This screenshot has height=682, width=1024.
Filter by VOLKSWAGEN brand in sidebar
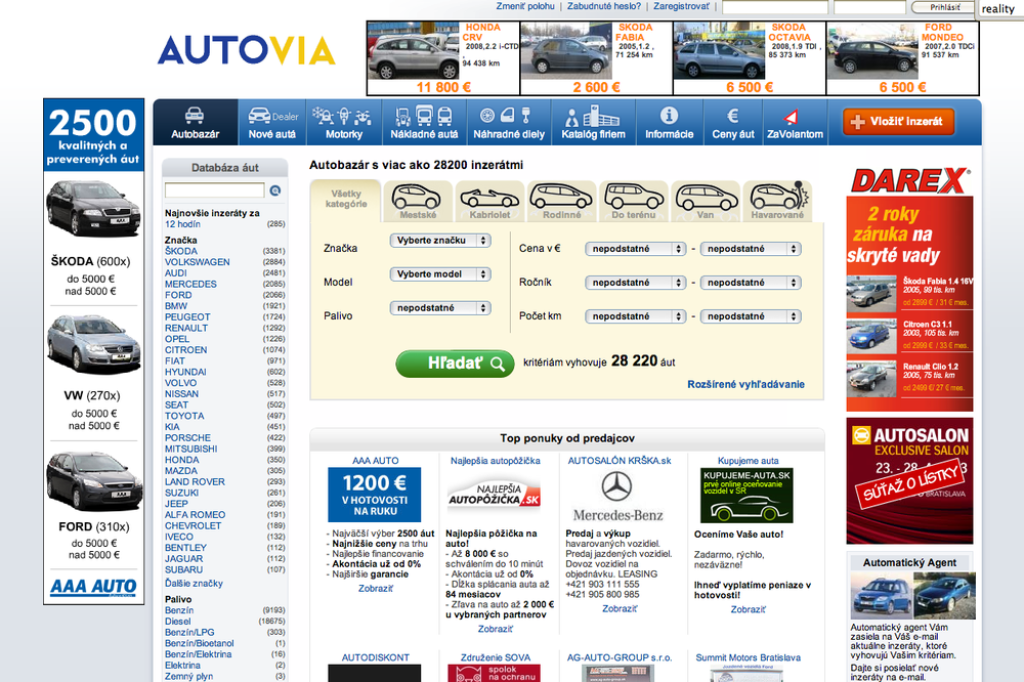tap(197, 262)
